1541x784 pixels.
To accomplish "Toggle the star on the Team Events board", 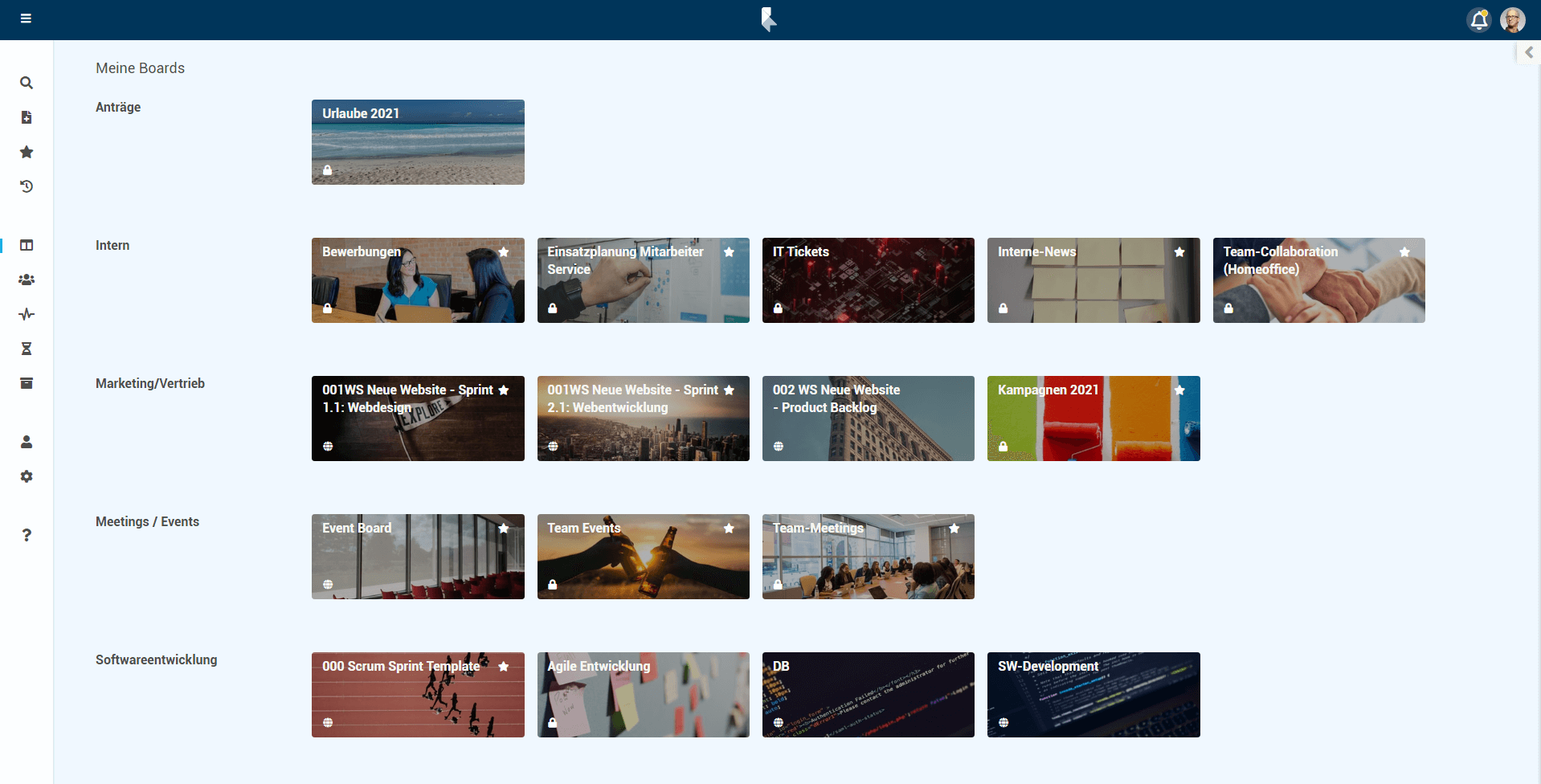I will [729, 529].
